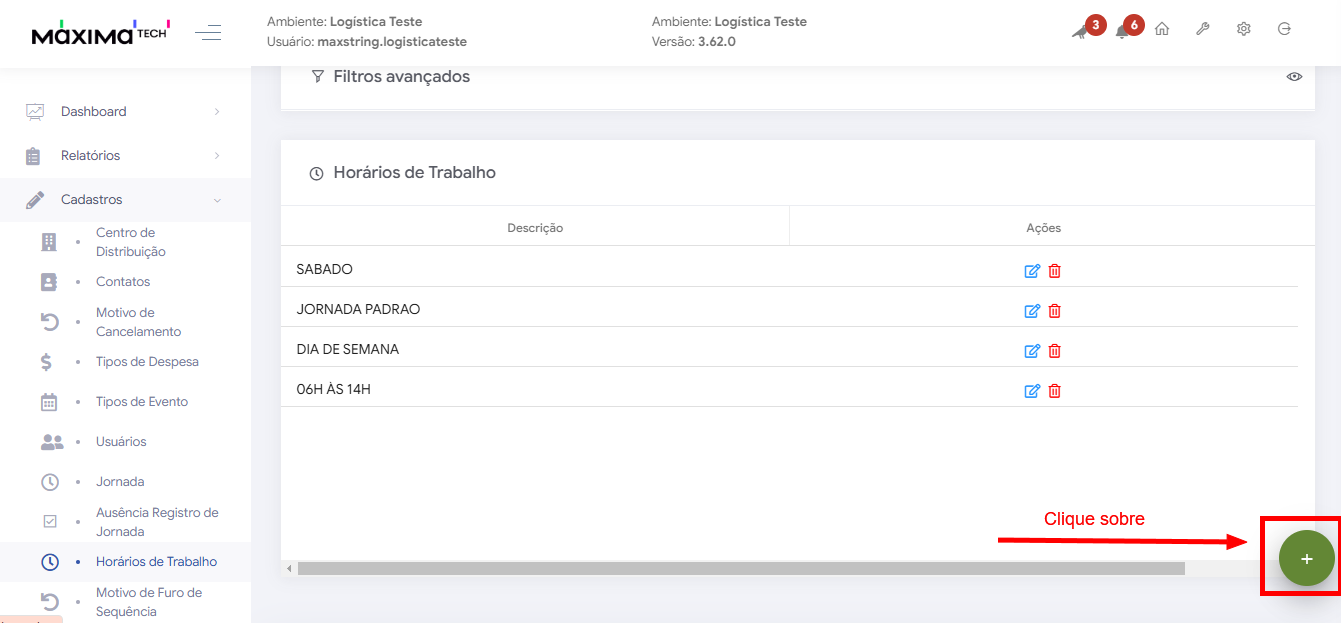
Task: Select Tipos de Despesa menu item
Action: [x=147, y=362]
